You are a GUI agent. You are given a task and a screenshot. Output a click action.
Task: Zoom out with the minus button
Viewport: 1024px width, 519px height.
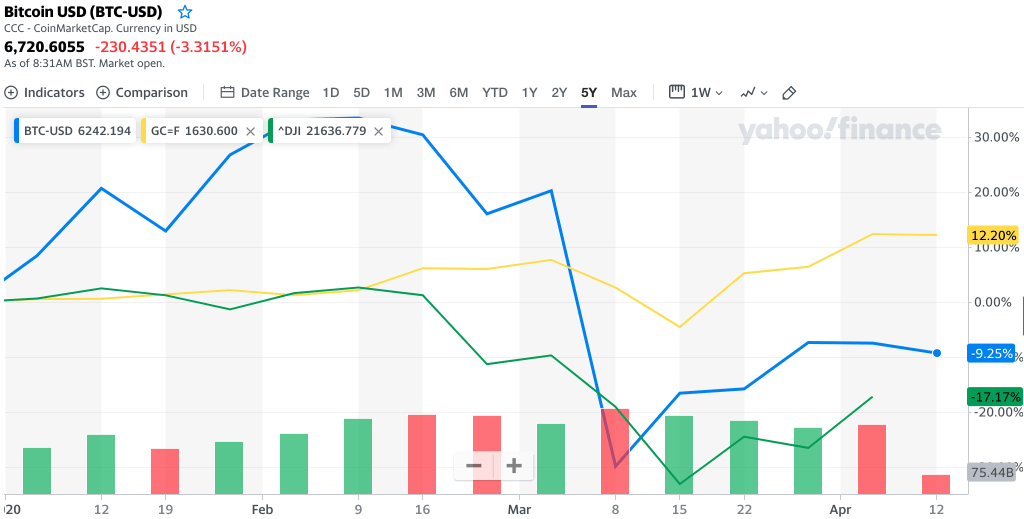[474, 465]
